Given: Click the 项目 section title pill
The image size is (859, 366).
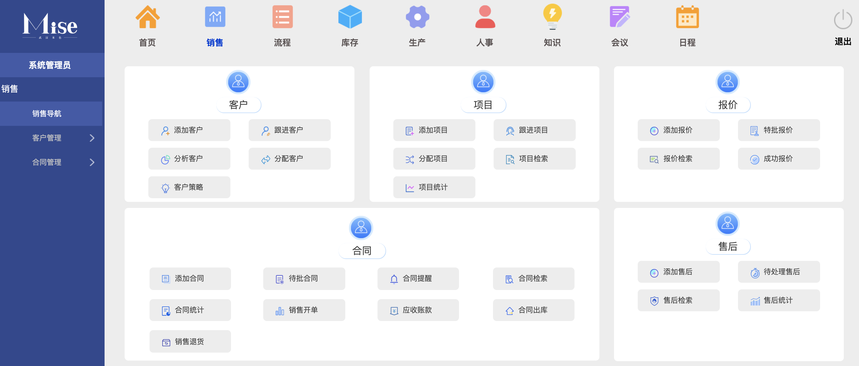Looking at the screenshot, I should coord(483,105).
